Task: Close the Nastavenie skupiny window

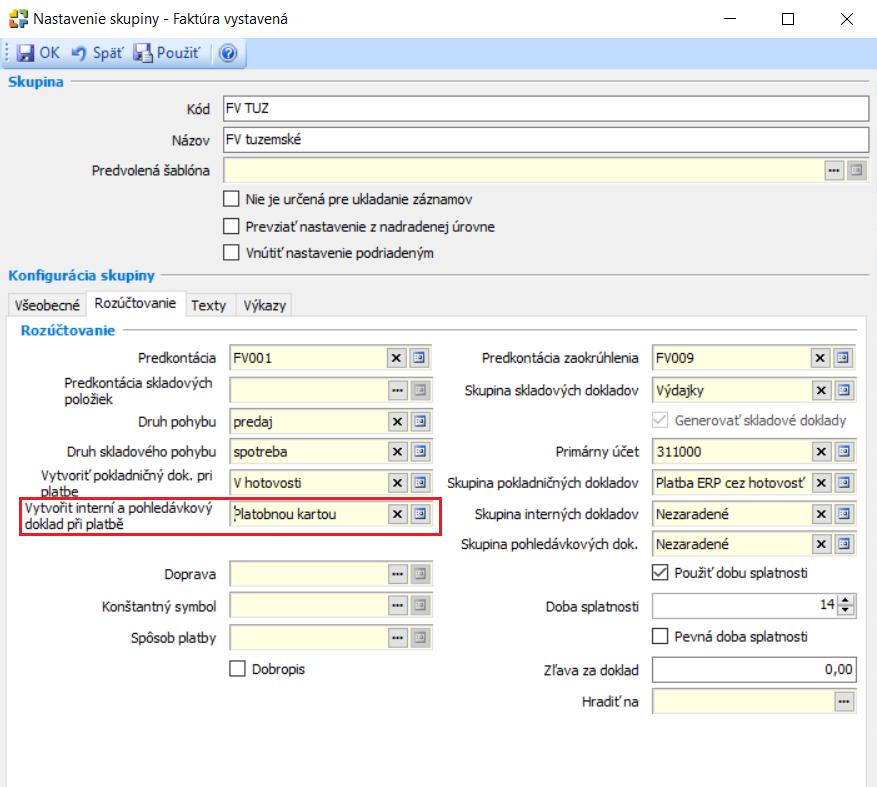Action: [x=847, y=19]
